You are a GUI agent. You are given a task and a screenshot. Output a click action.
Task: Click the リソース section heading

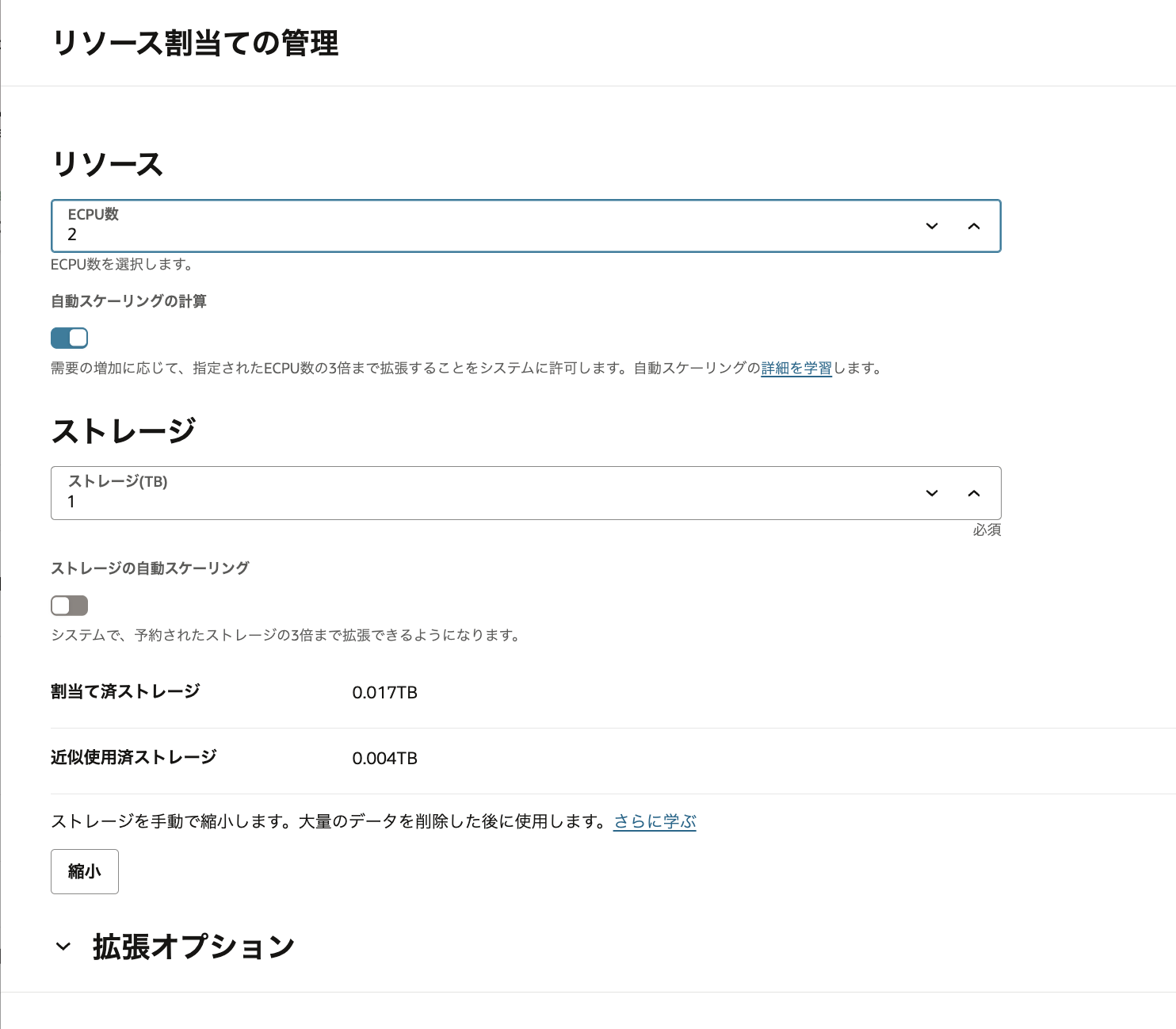point(107,164)
